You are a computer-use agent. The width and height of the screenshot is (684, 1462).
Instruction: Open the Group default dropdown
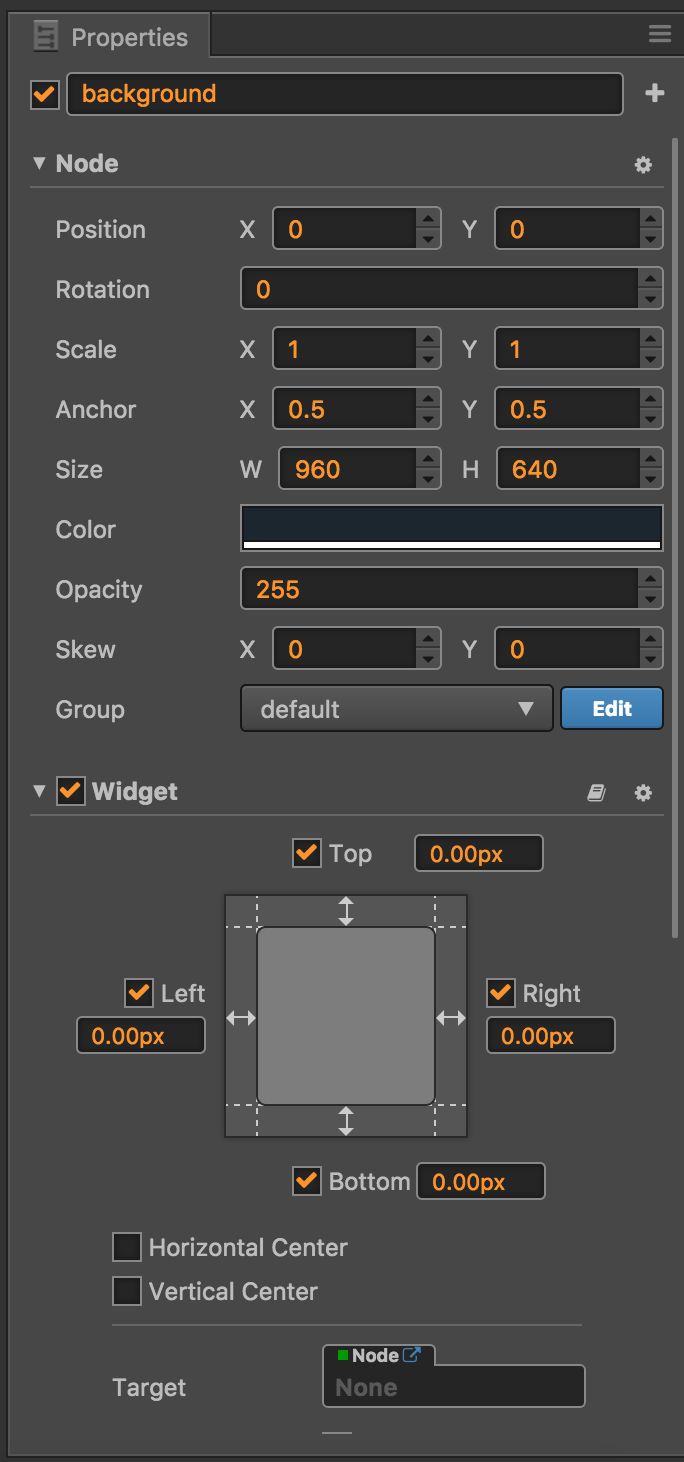click(397, 709)
